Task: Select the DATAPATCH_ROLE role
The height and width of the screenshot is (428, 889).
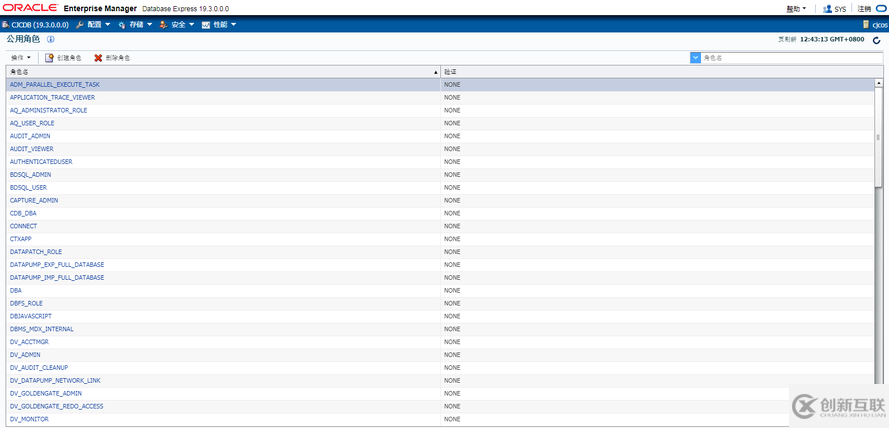Action: pyautogui.click(x=36, y=252)
